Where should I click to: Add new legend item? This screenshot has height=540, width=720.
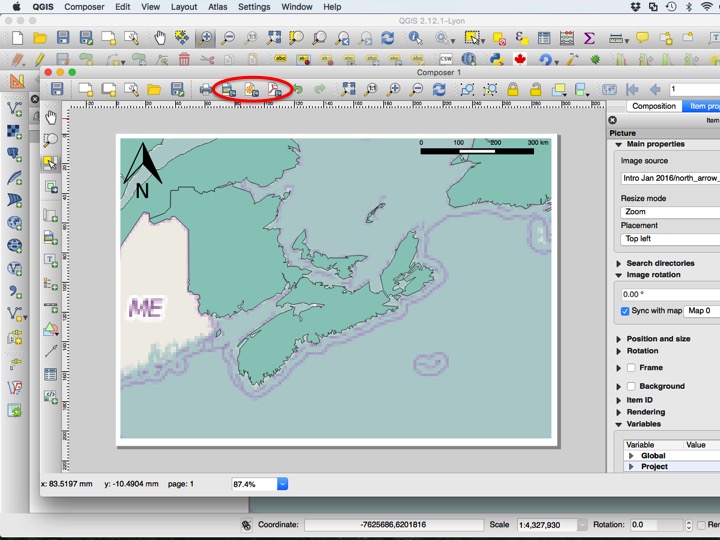coord(51,283)
